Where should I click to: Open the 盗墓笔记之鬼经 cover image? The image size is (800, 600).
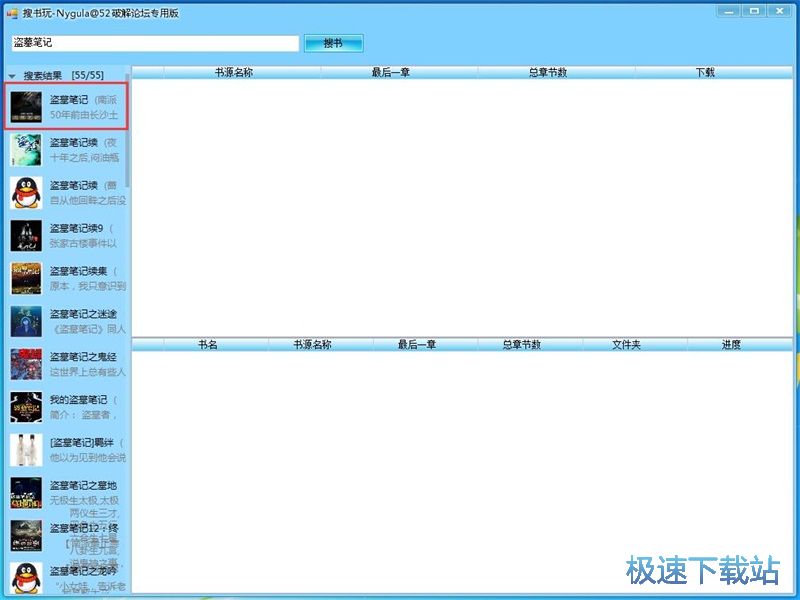tap(26, 364)
